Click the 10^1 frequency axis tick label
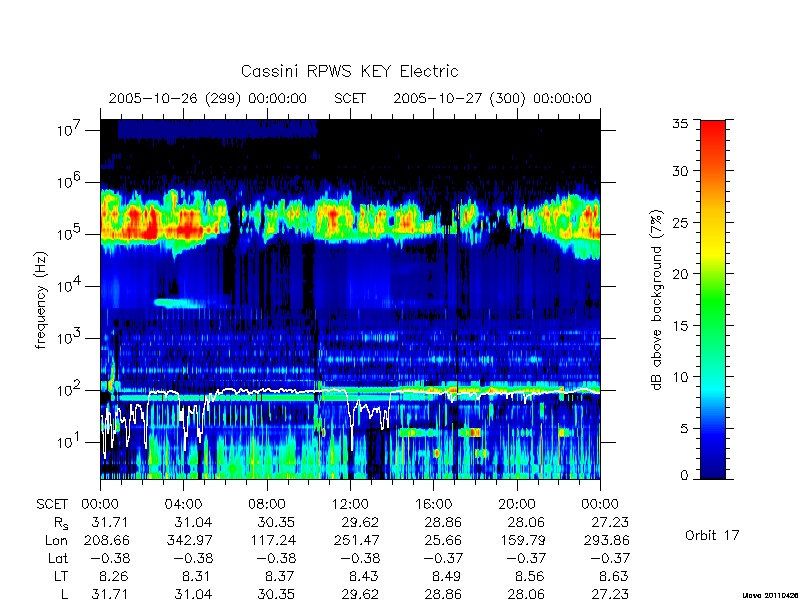Viewport: 800px width, 600px height. pos(70,441)
